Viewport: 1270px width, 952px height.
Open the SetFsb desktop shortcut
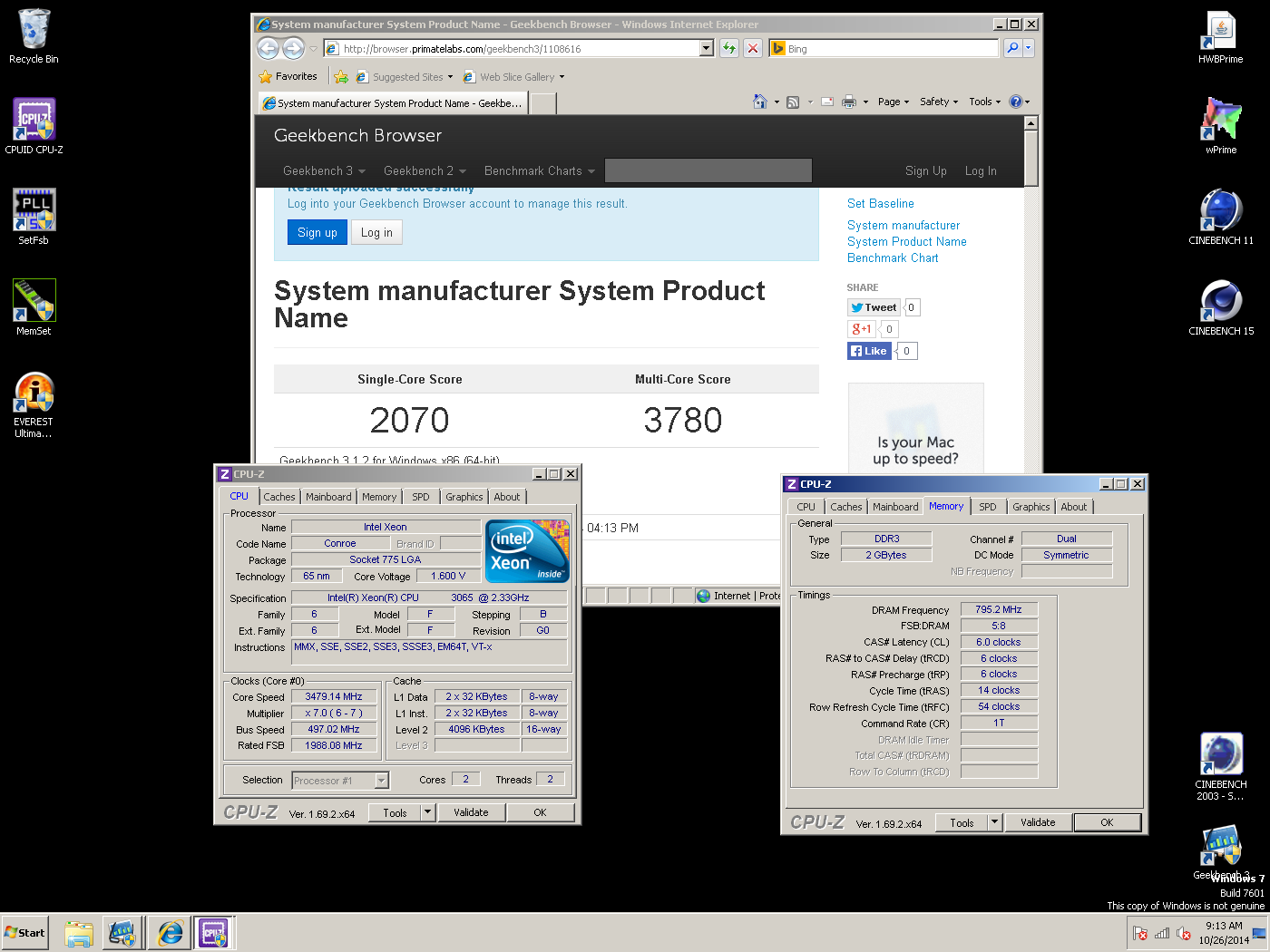[34, 217]
